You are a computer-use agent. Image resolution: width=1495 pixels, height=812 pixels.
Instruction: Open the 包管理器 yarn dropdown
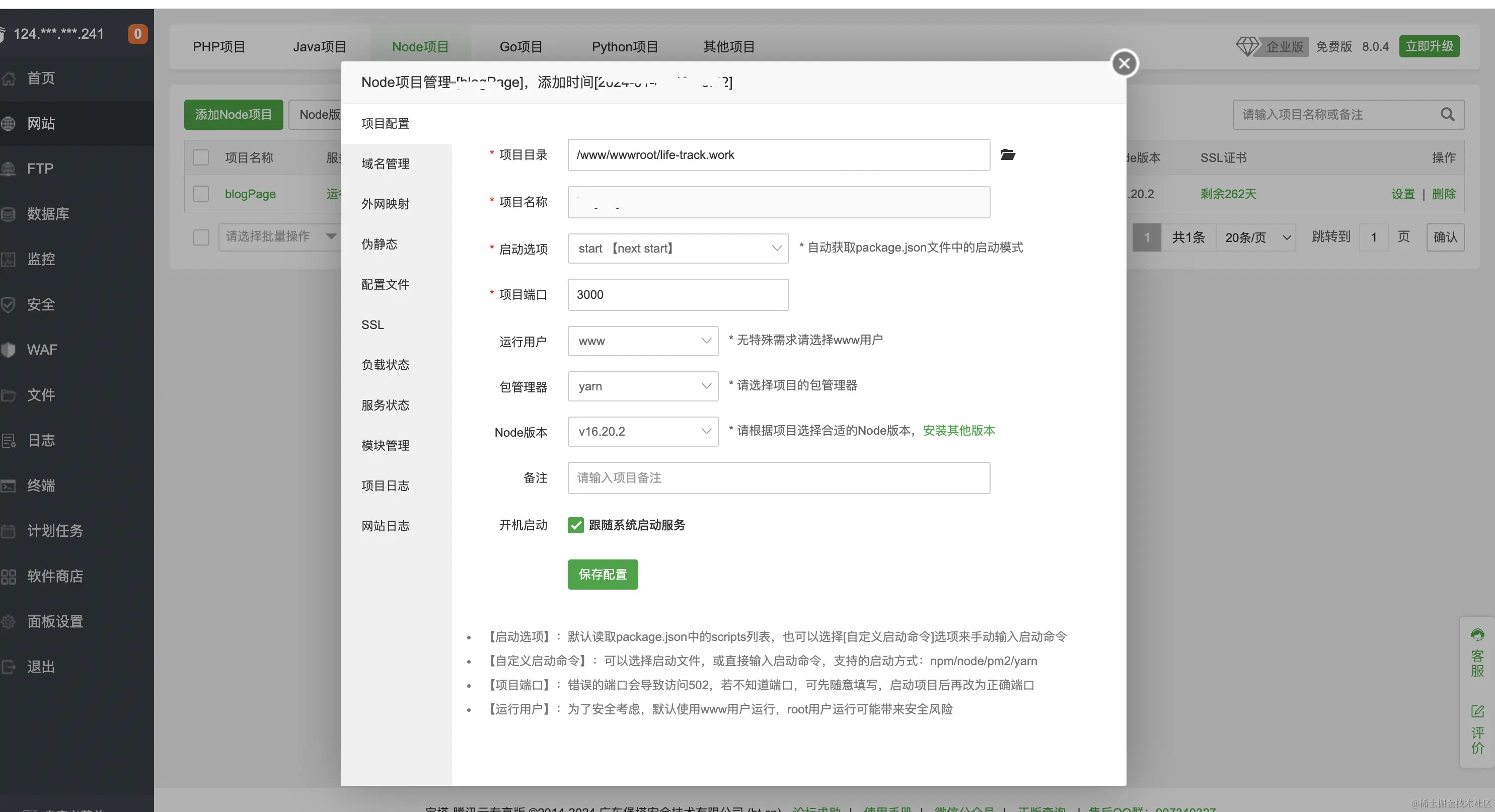pyautogui.click(x=642, y=386)
